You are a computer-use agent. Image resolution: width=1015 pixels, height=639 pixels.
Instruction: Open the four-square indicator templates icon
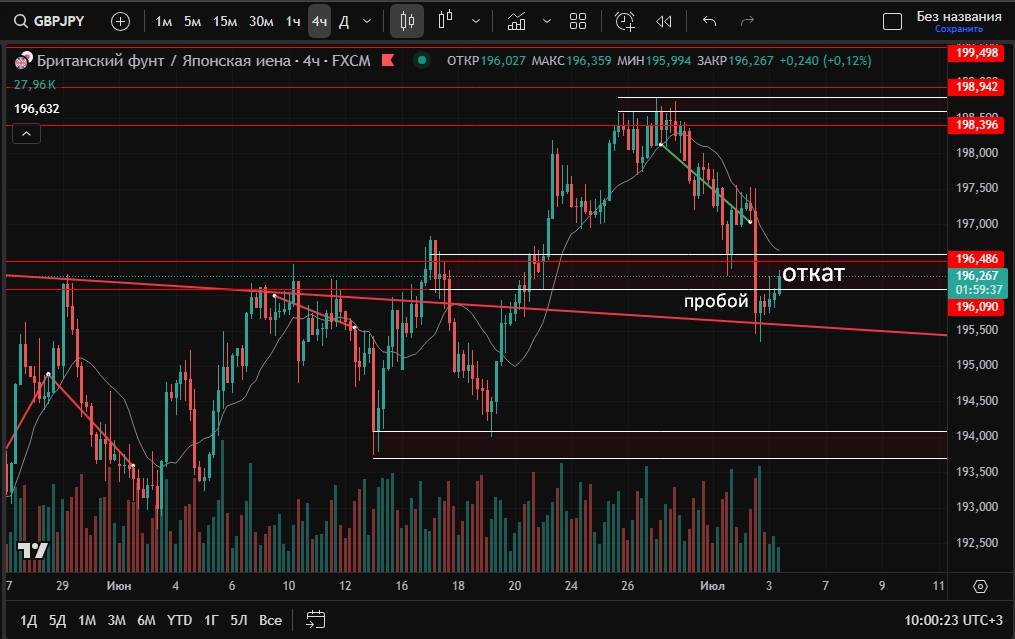point(578,21)
